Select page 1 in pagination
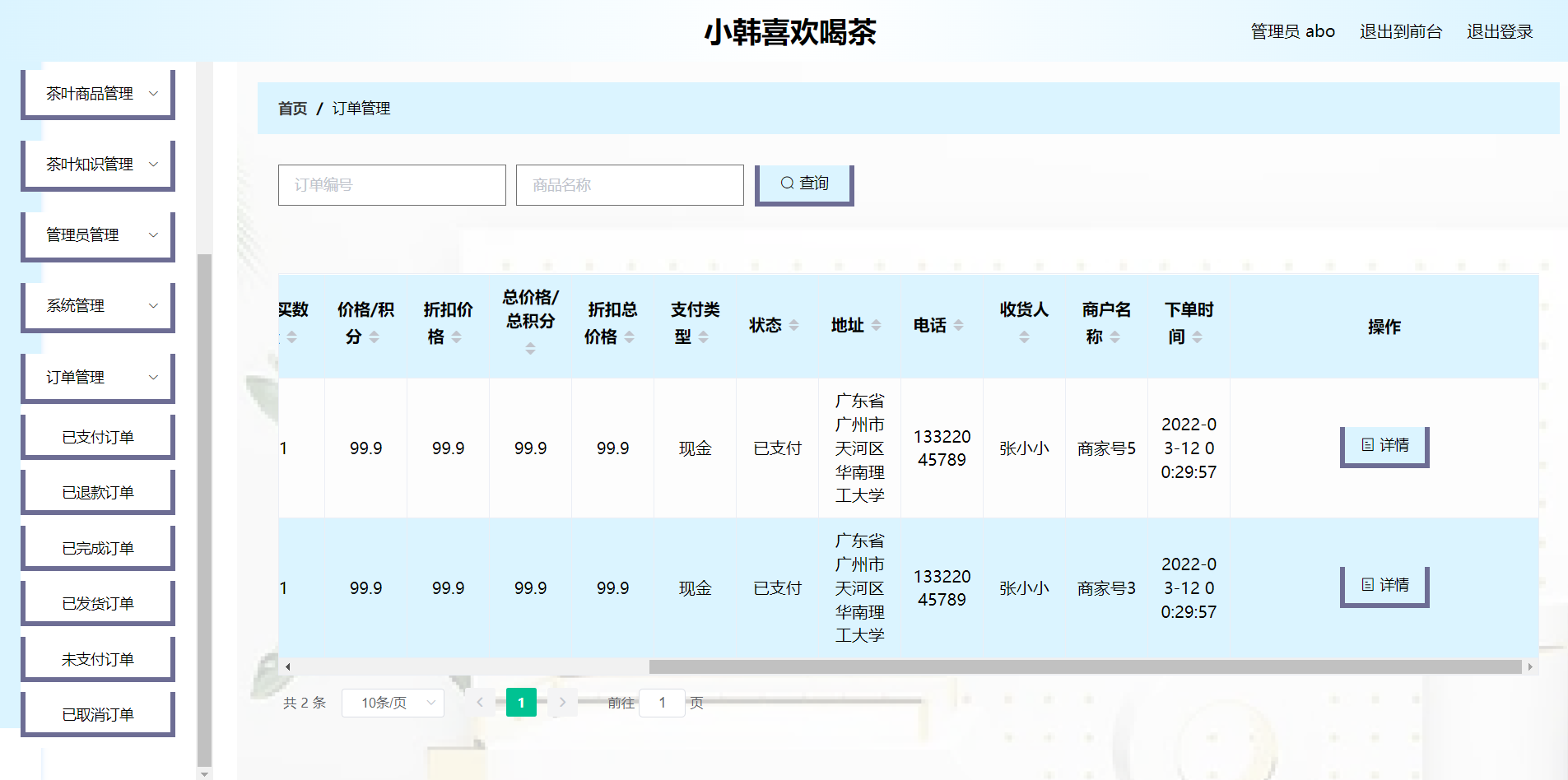Image resolution: width=1568 pixels, height=780 pixels. [x=521, y=703]
